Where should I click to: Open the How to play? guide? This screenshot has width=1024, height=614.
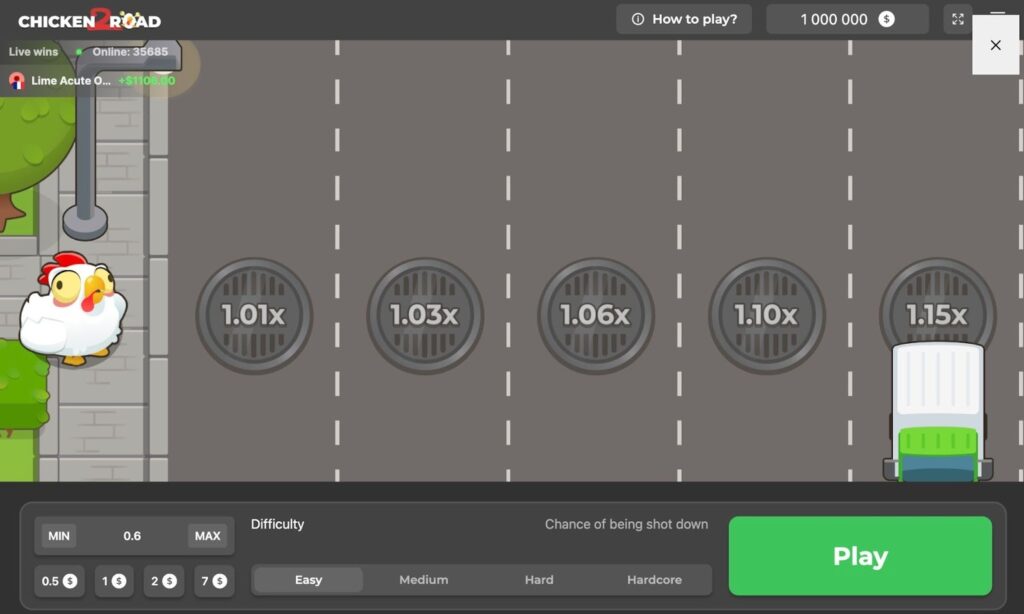pyautogui.click(x=684, y=19)
